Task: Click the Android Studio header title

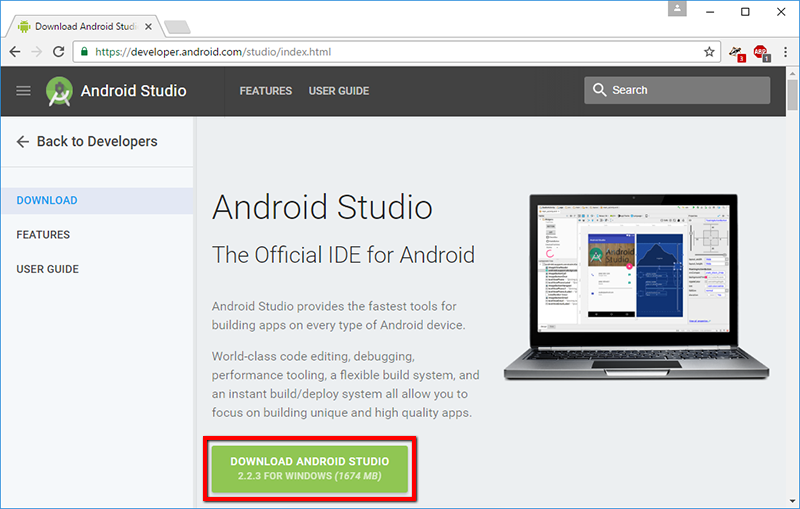Action: click(x=134, y=91)
